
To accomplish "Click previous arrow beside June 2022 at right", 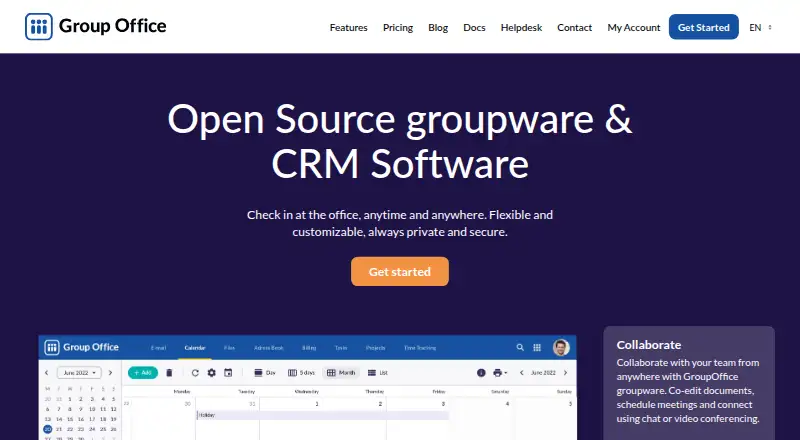I will pos(521,373).
